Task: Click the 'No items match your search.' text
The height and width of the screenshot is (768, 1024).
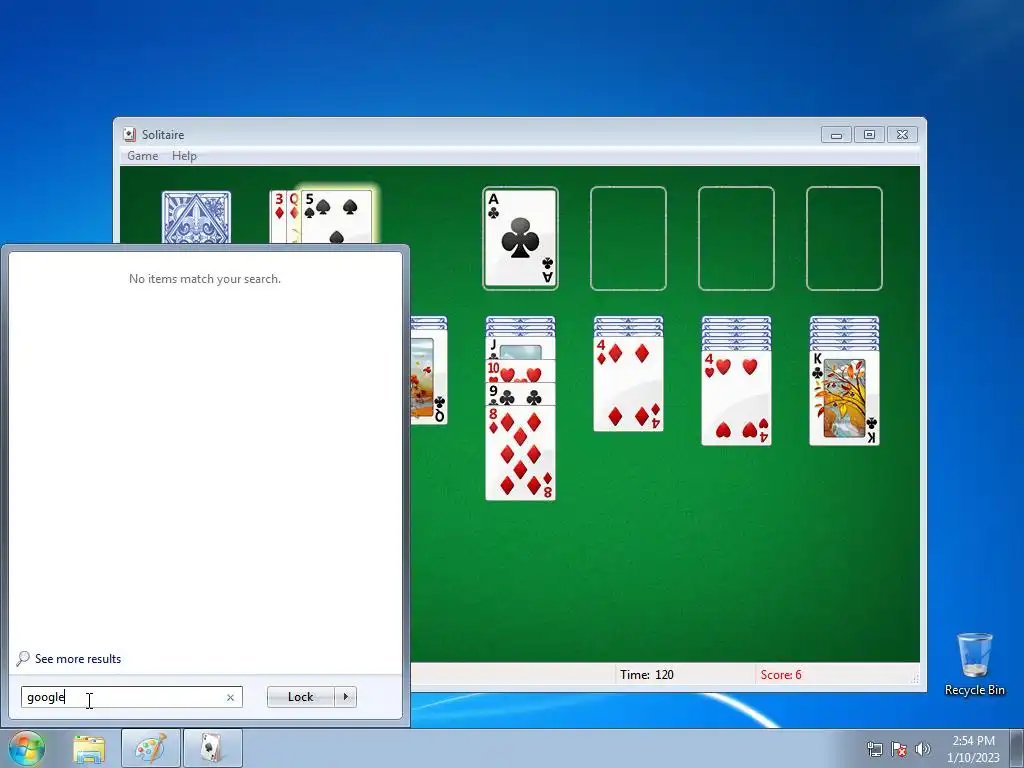Action: (204, 279)
